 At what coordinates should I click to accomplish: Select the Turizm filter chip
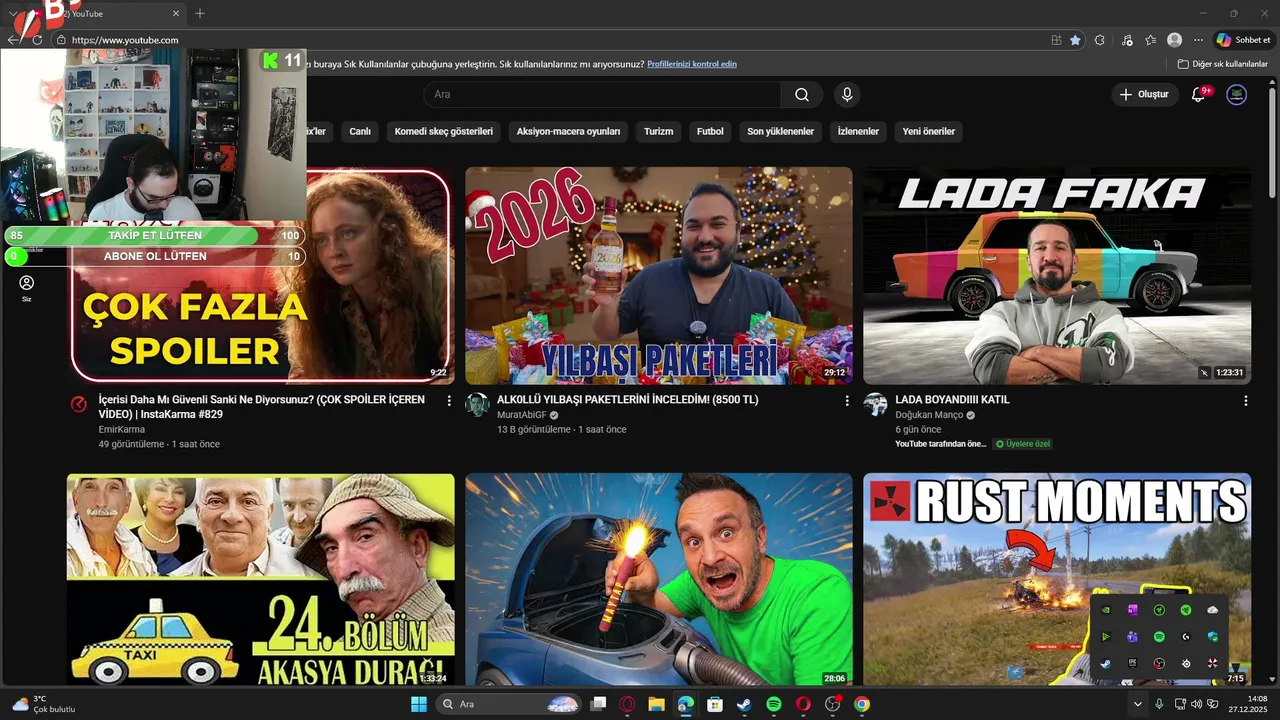coord(658,131)
